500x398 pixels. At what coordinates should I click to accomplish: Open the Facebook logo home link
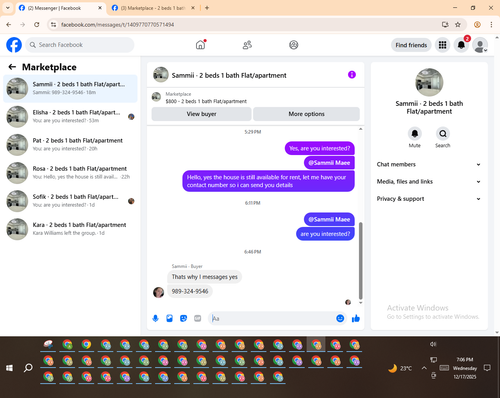(14, 45)
